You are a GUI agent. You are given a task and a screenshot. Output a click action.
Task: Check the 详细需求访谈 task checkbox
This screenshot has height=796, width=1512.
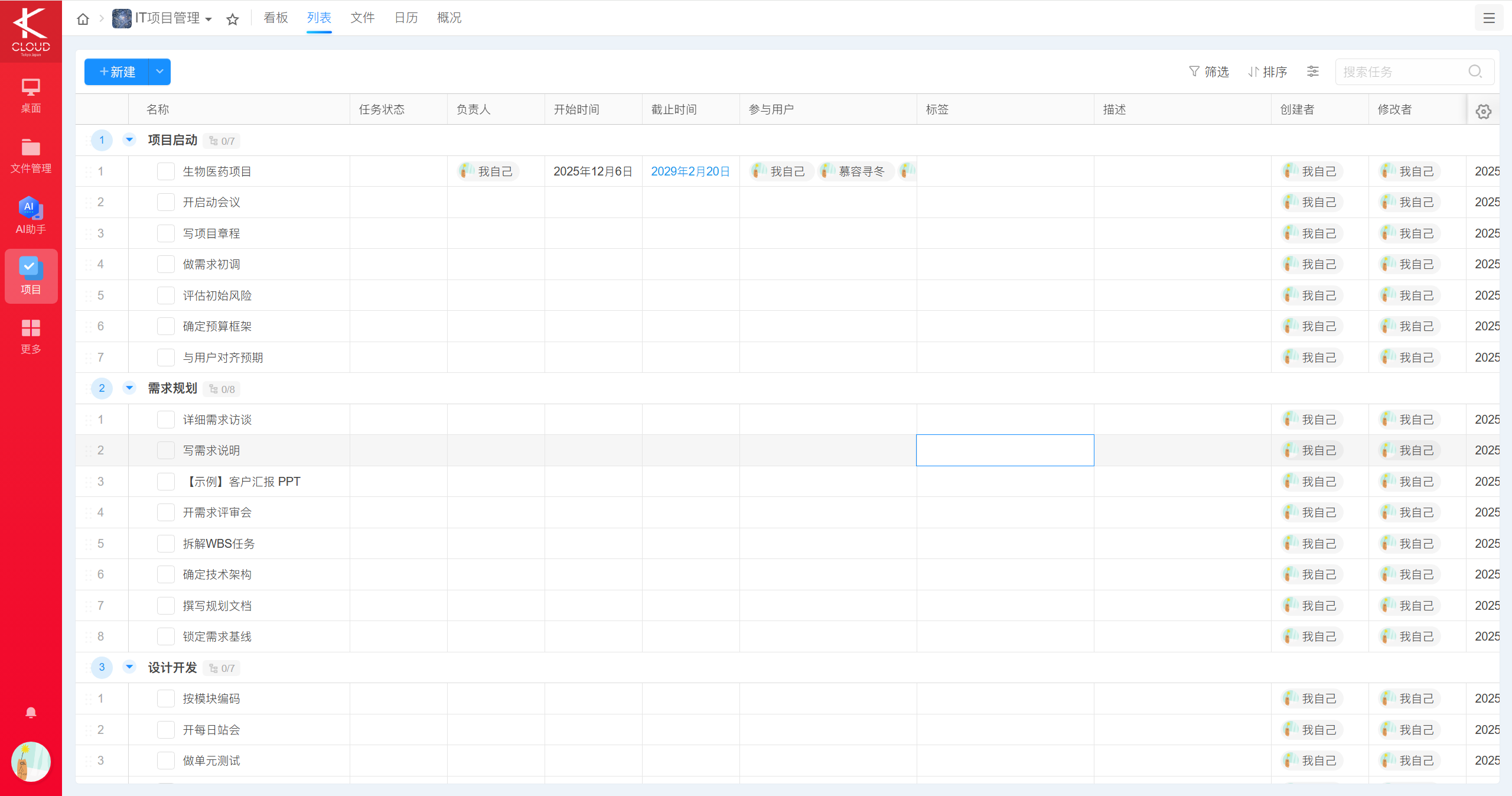[x=166, y=420]
